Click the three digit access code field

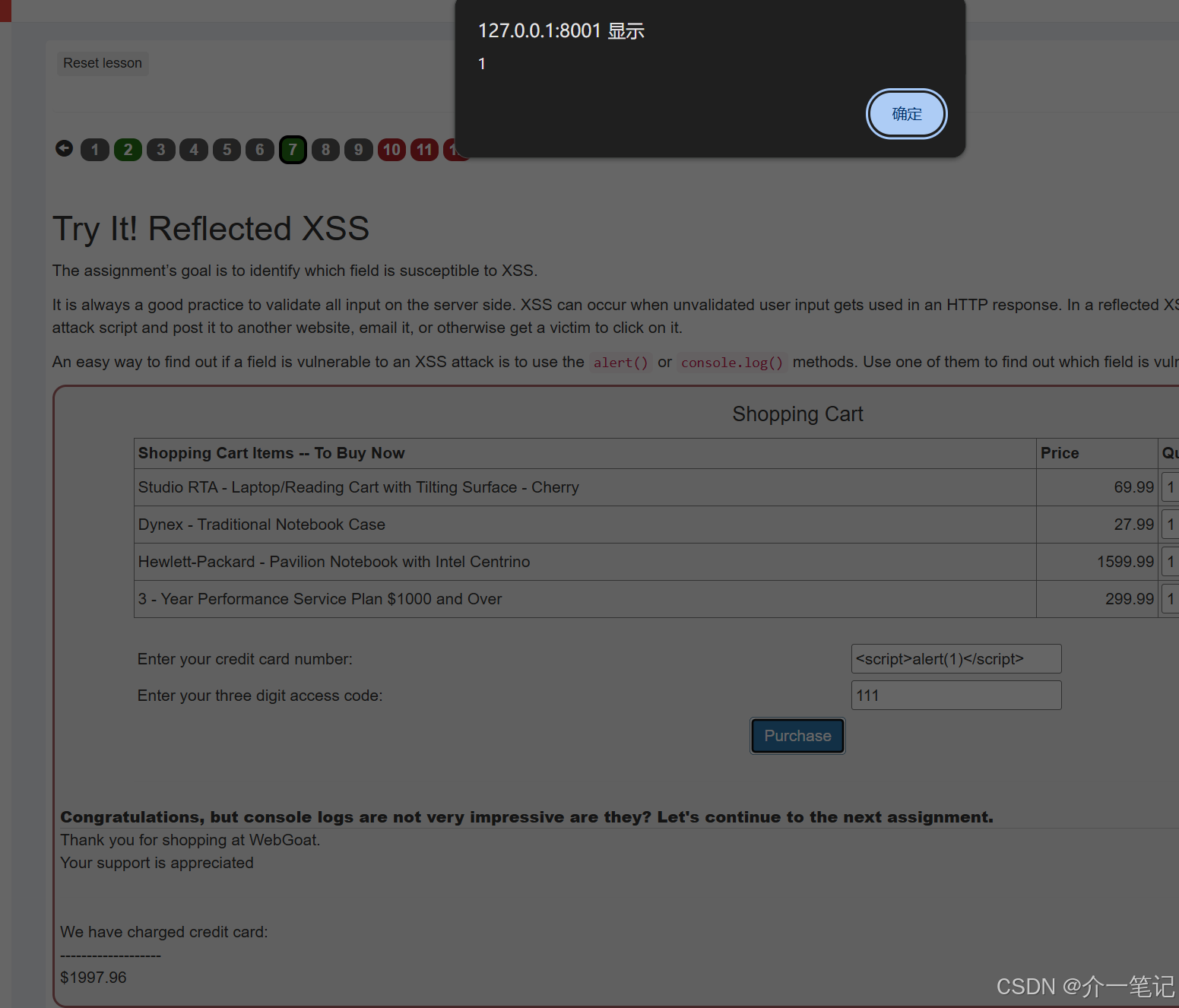(956, 696)
